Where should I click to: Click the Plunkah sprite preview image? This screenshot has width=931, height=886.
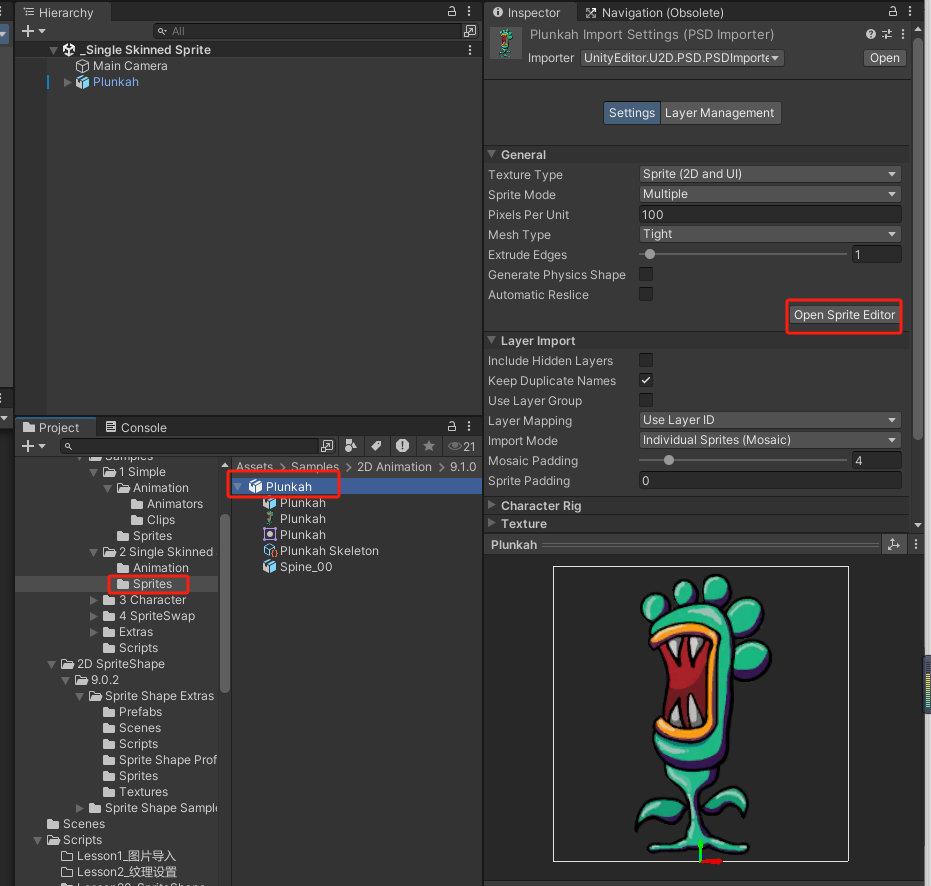(700, 714)
